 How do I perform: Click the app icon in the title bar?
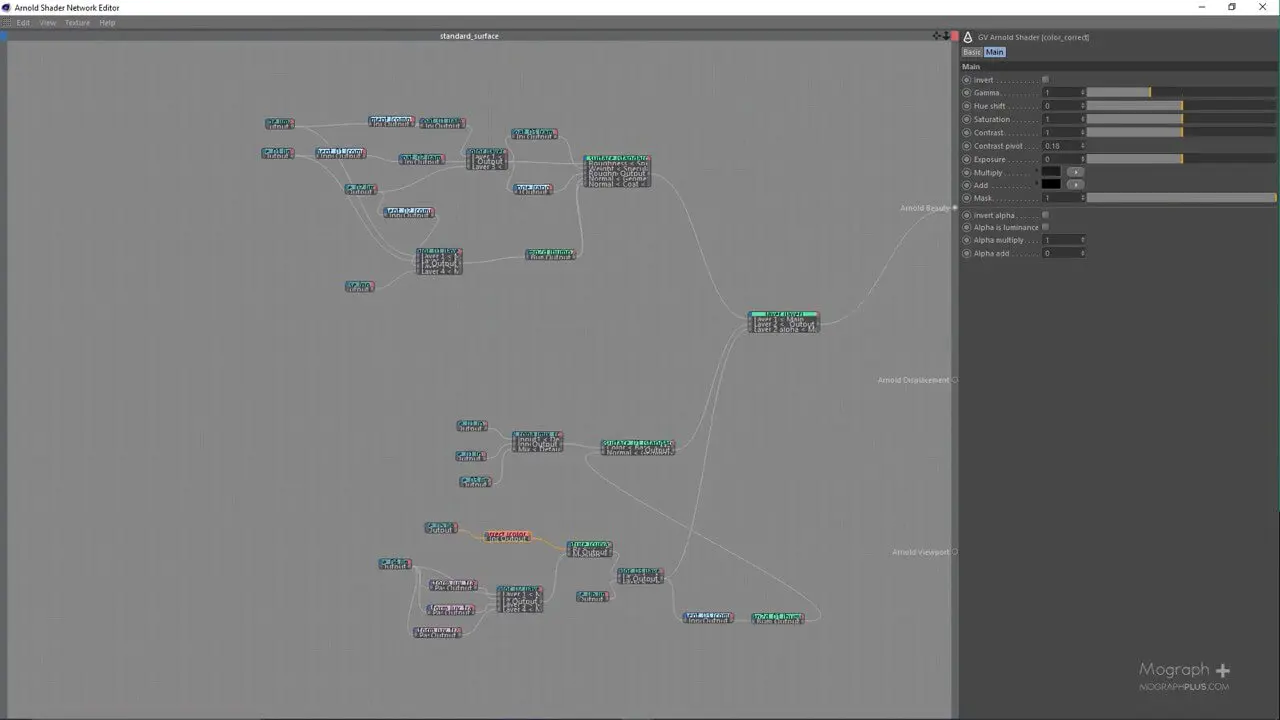click(x=7, y=7)
